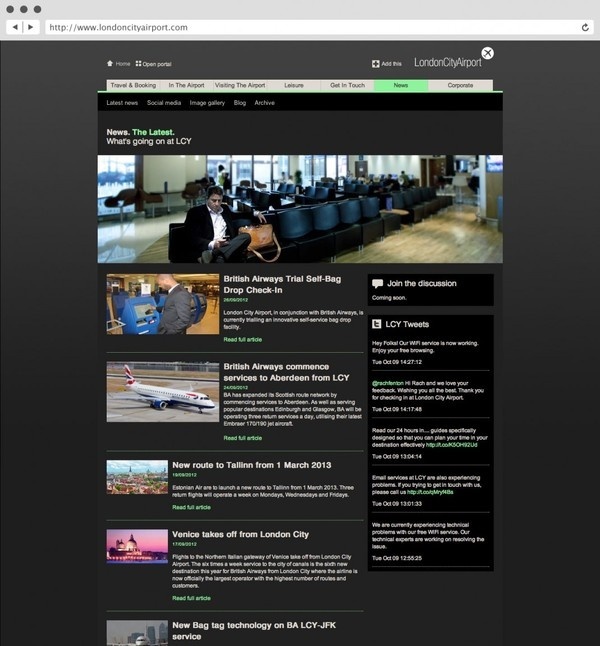
Task: Click timestamp Tue Oct 09 14:27:12
Action: [x=397, y=362]
